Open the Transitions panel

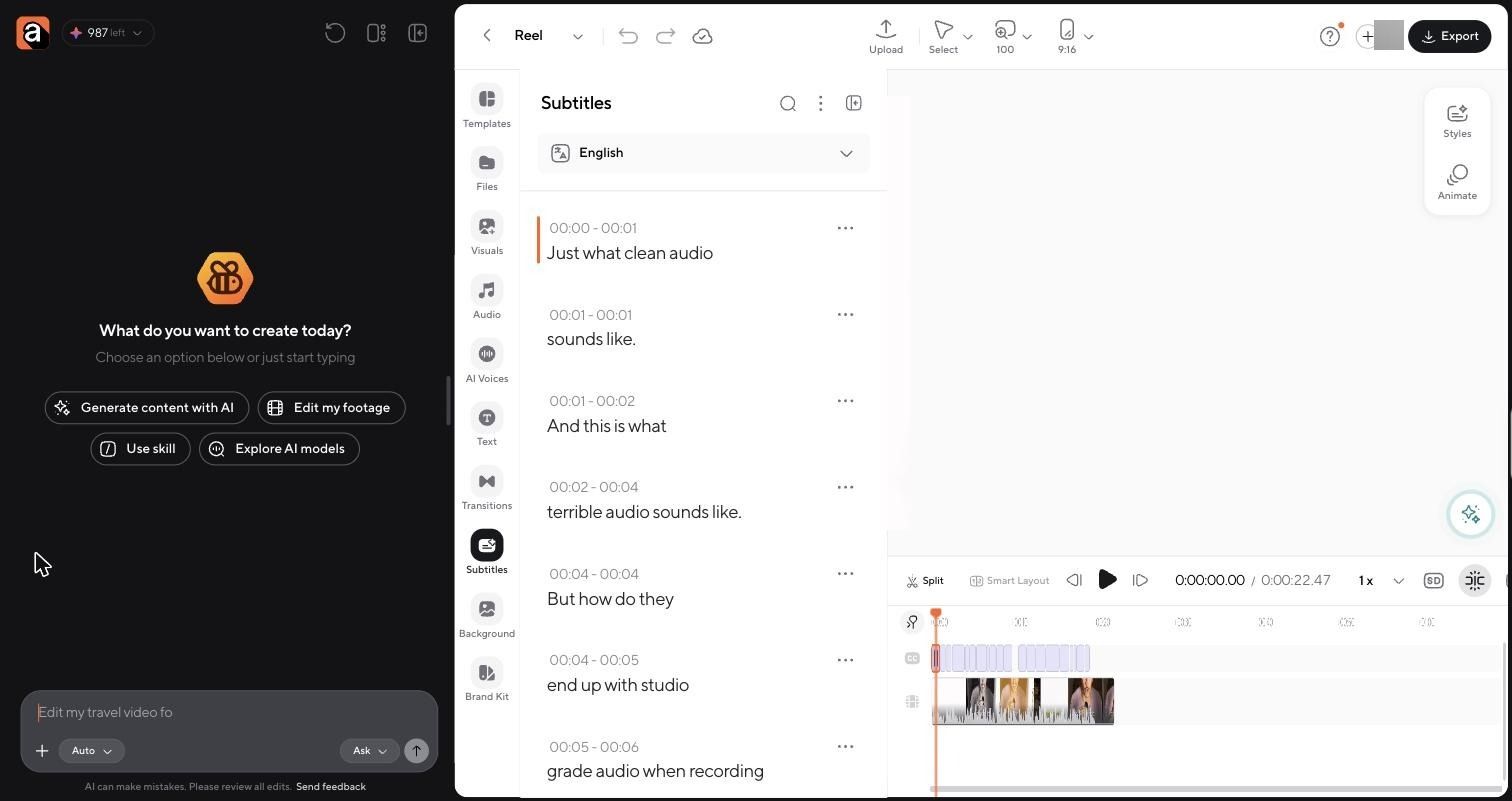pos(487,490)
